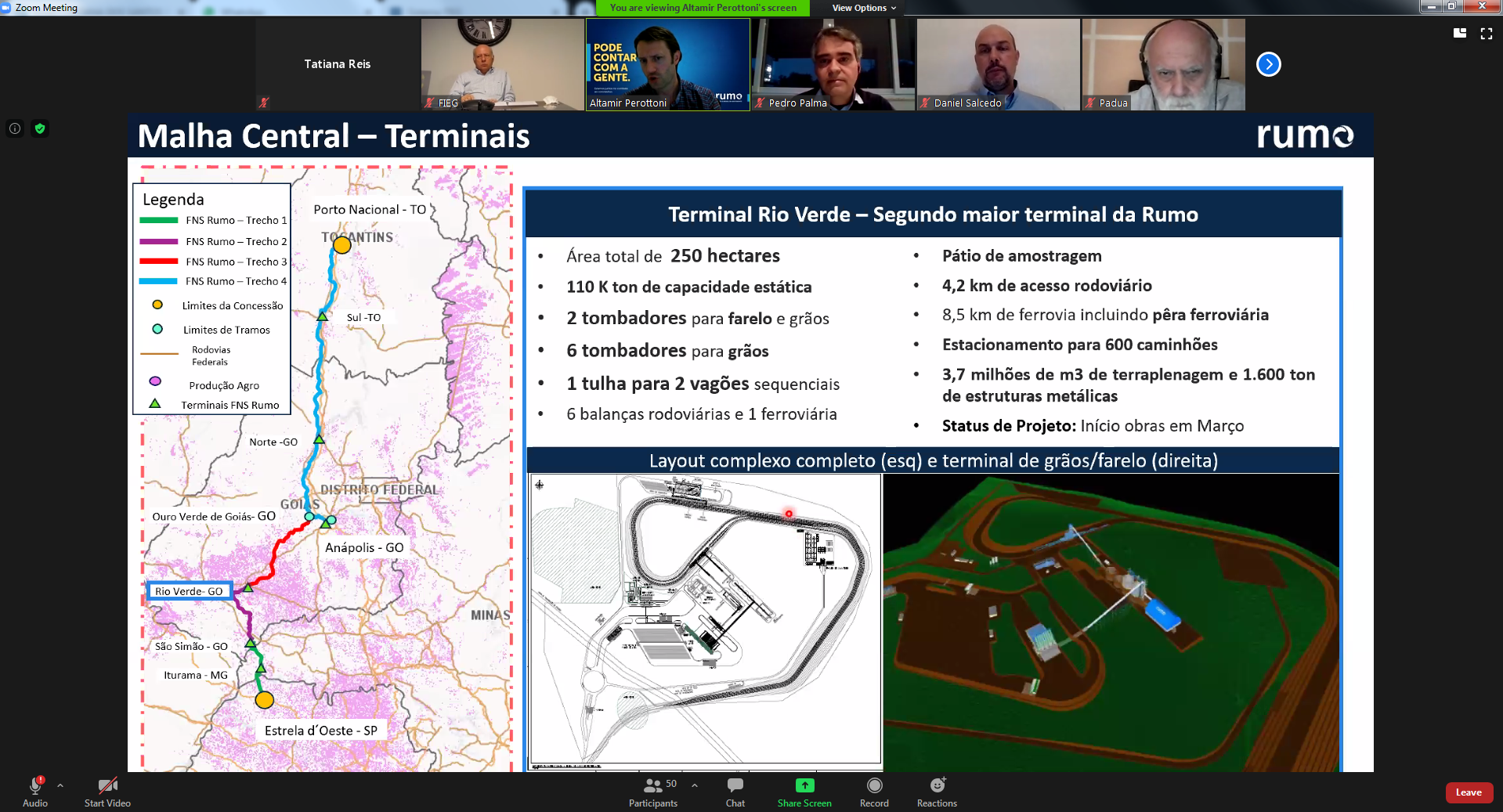Leave the meeting
The height and width of the screenshot is (812, 1503).
(x=1469, y=792)
